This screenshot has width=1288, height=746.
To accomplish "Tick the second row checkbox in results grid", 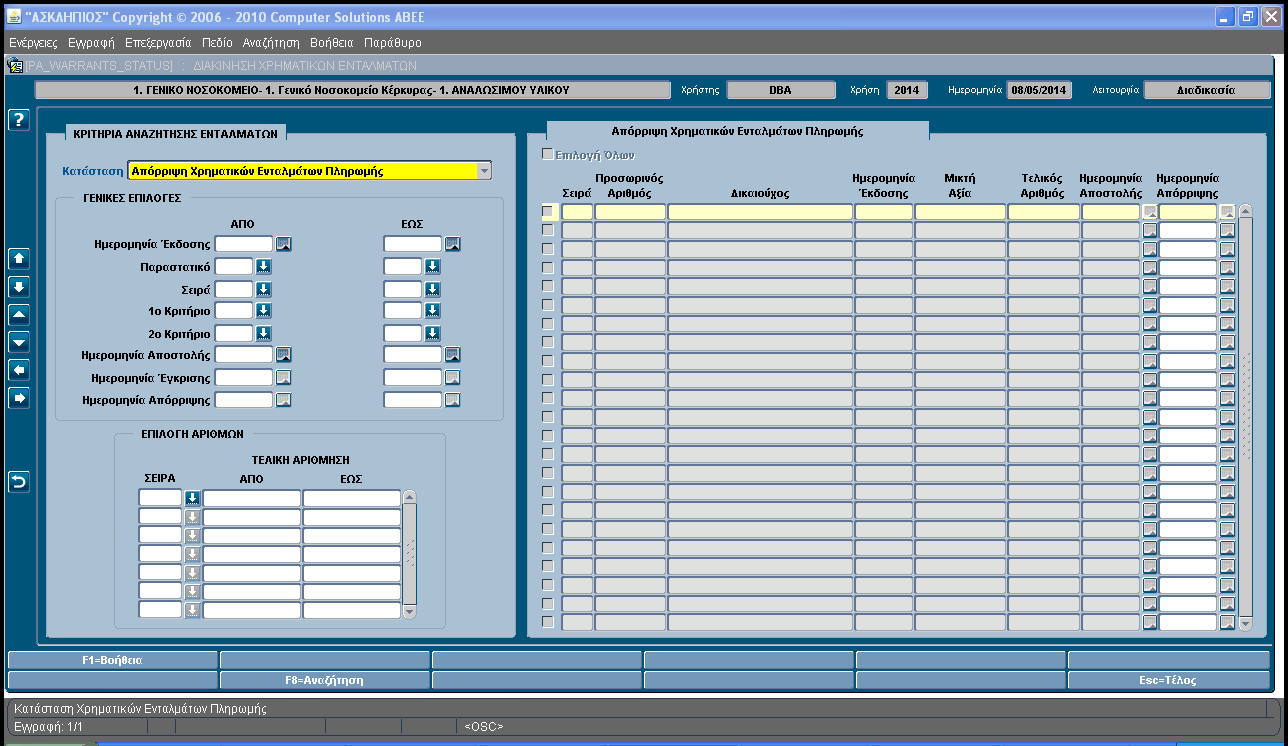I will (x=547, y=230).
